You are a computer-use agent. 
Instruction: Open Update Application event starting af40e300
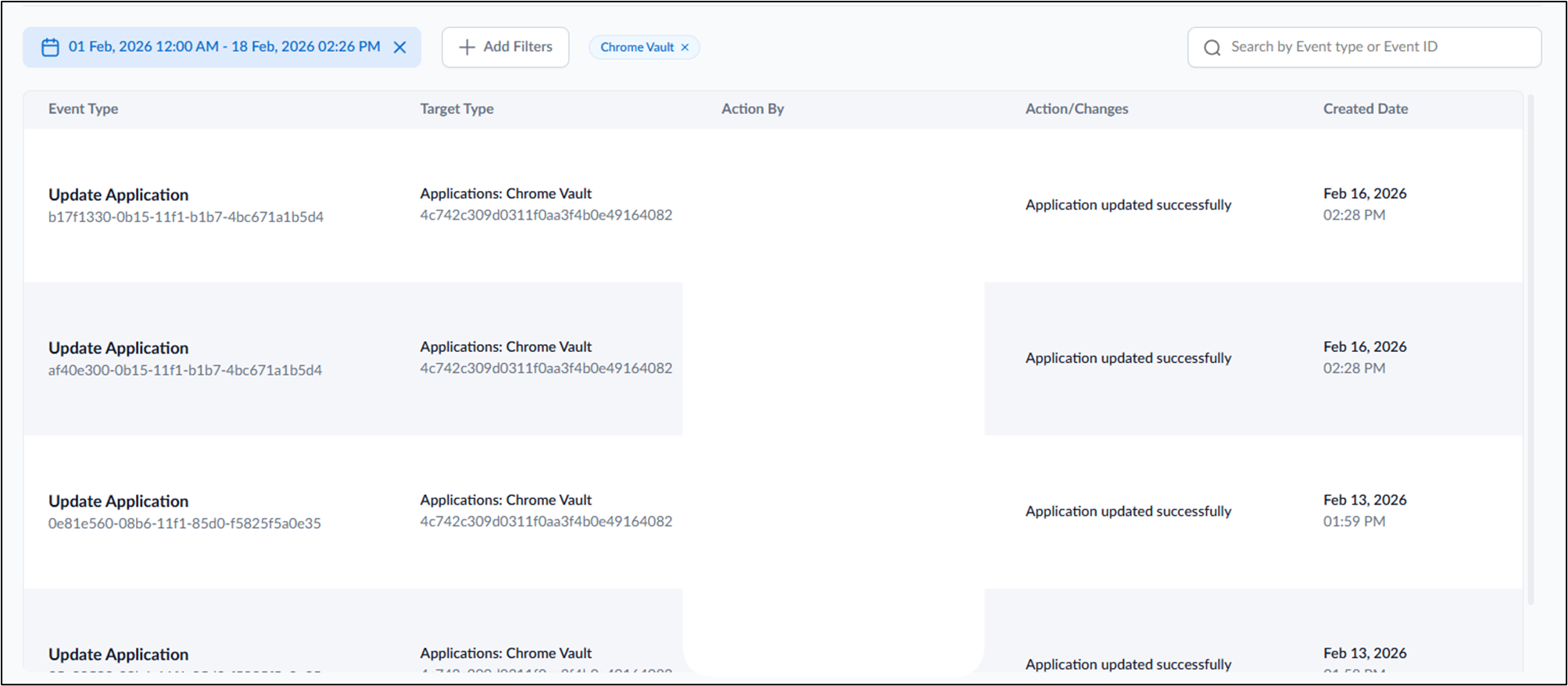118,348
